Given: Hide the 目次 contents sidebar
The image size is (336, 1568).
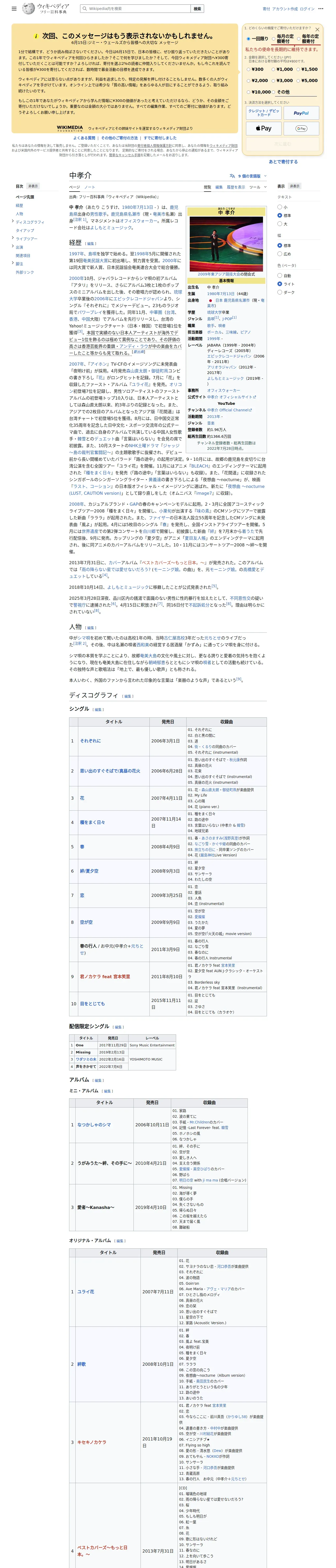Looking at the screenshot, I should pyautogui.click(x=32, y=186).
